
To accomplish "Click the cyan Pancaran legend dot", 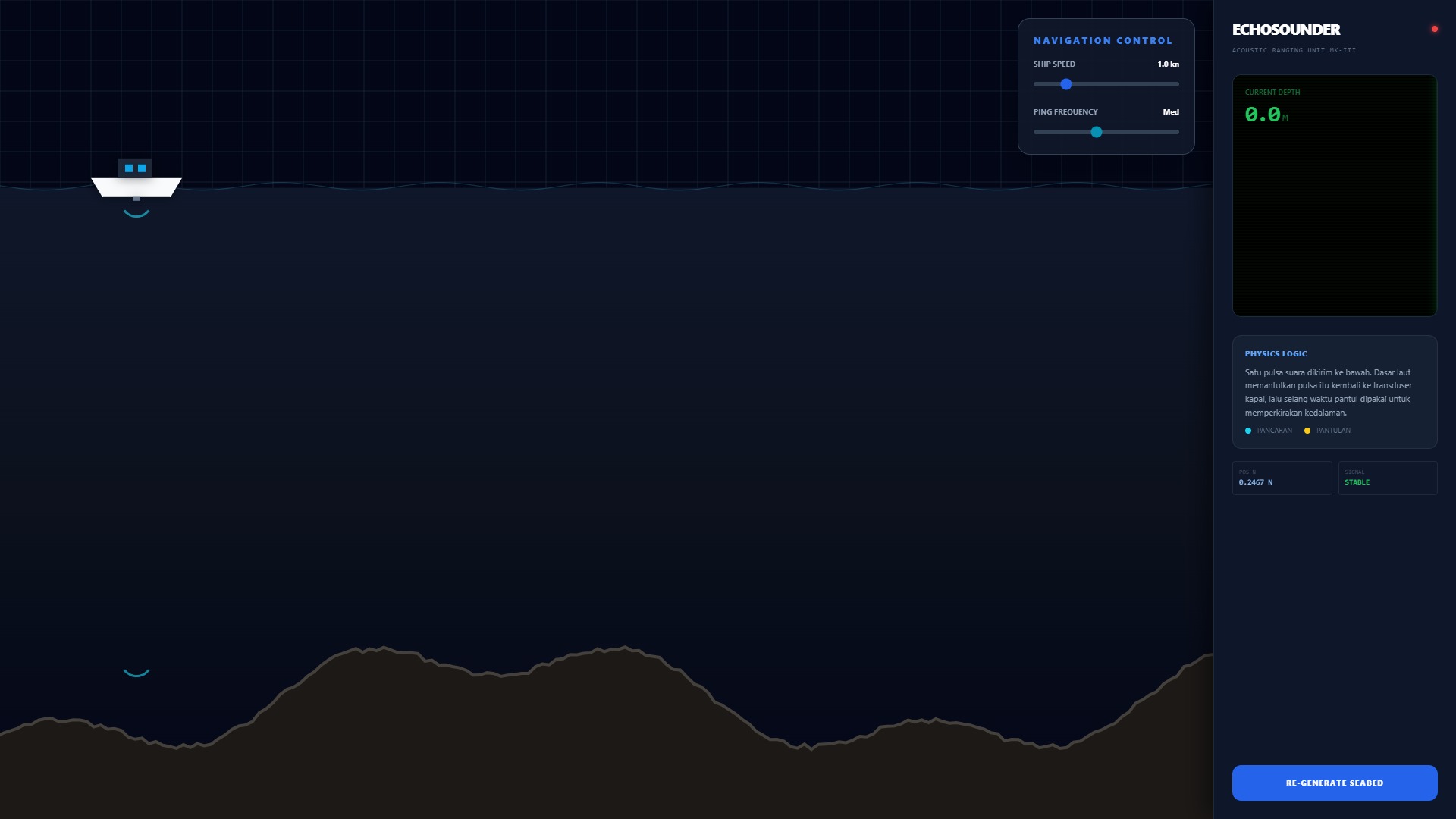I will point(1248,431).
